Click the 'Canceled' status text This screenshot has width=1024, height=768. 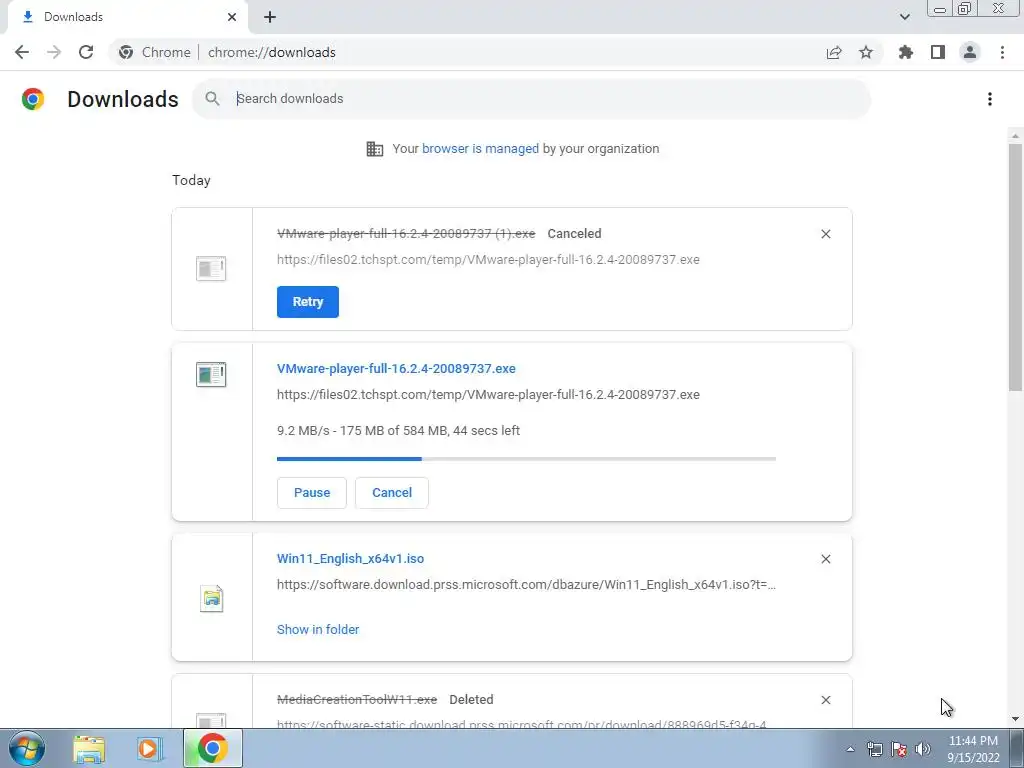[x=575, y=234]
